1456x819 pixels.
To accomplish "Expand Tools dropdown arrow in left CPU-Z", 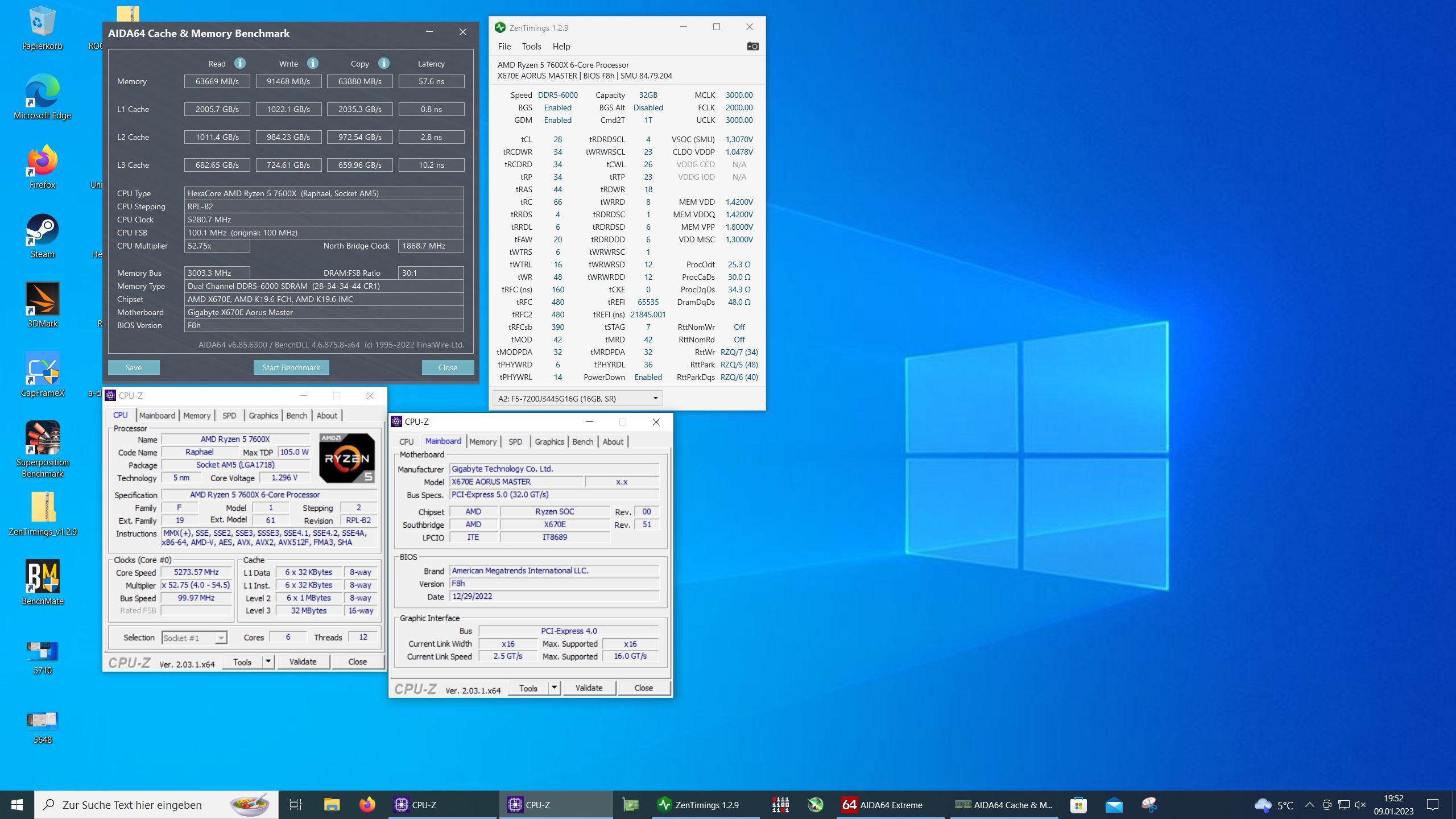I will 268,661.
